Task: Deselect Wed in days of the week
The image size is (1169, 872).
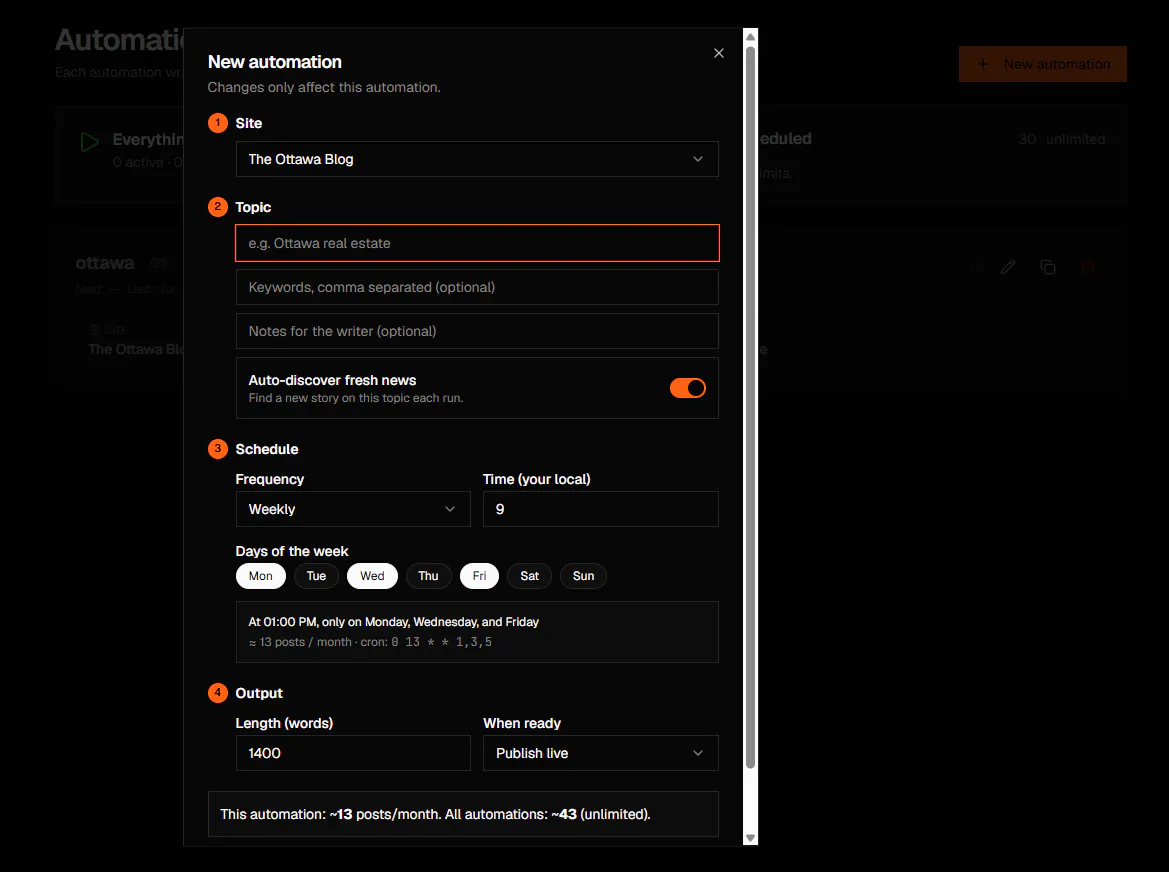Action: coord(372,575)
